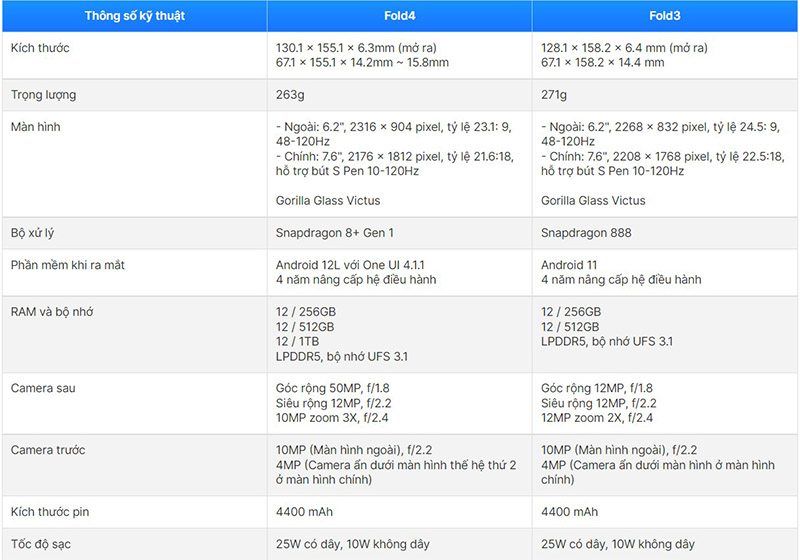Viewport: 800px width, 560px height.
Task: Click the Tốc độ sạc row label
Action: pos(41,544)
